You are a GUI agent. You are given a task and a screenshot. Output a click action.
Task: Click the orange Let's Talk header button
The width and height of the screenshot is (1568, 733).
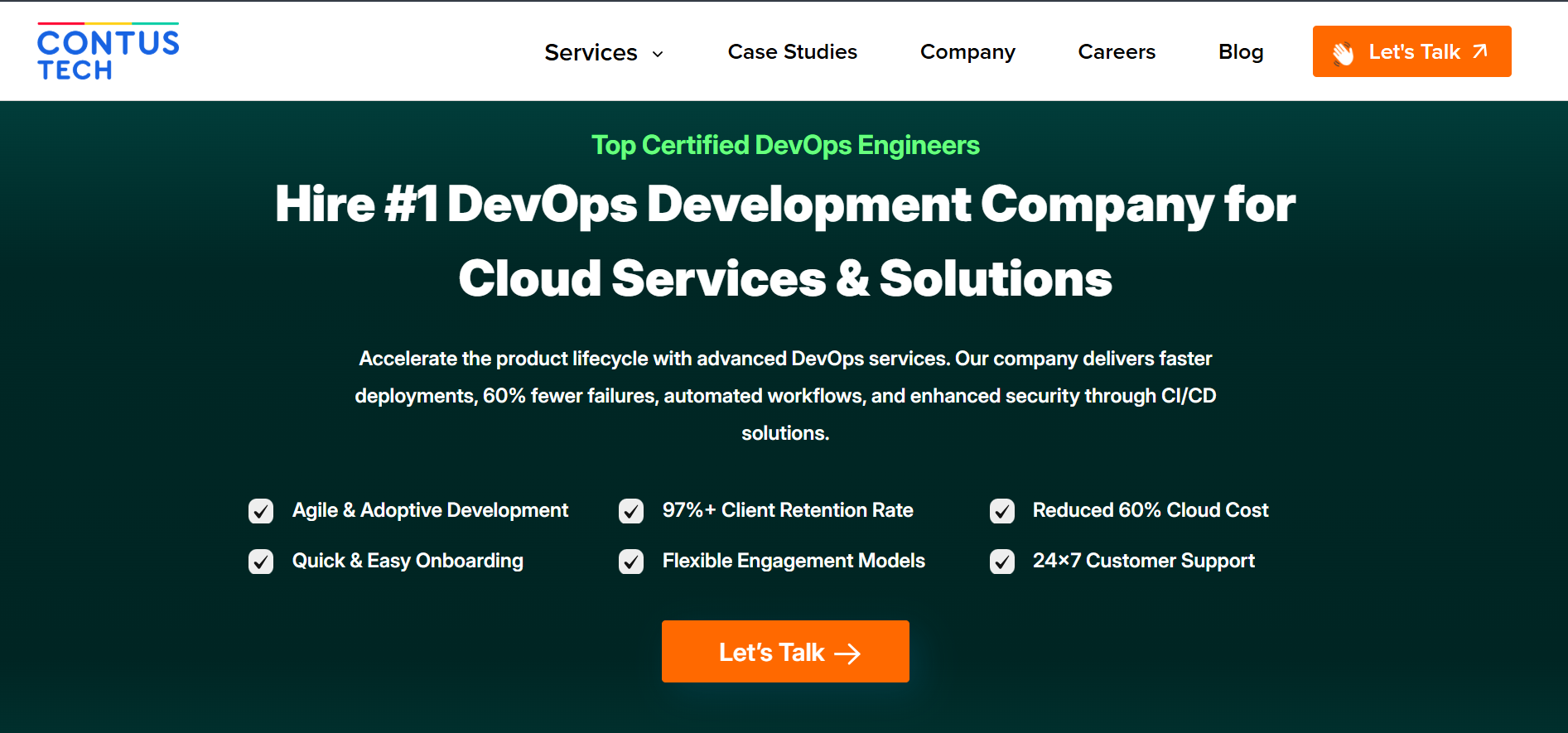[x=1411, y=51]
